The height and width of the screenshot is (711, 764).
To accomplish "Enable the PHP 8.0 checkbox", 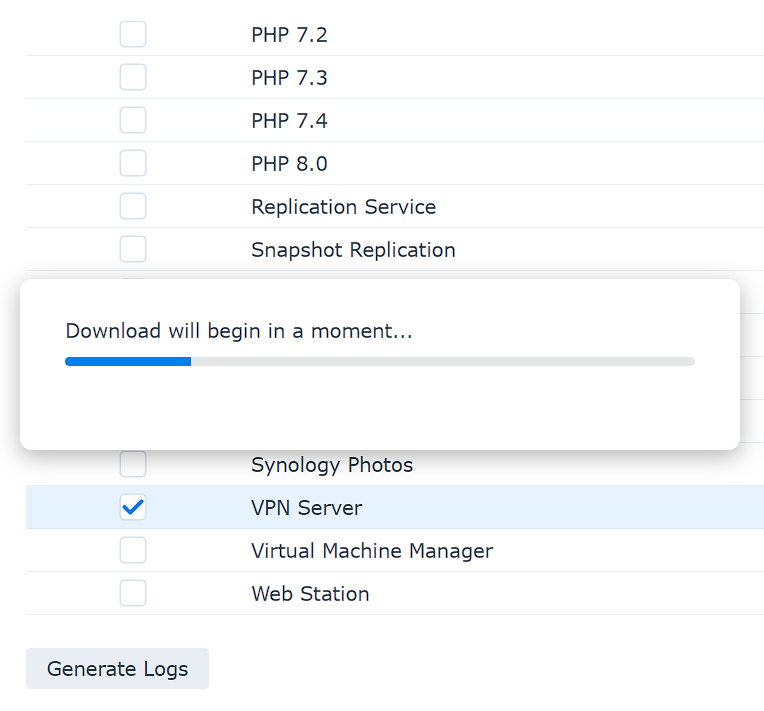I will point(133,163).
